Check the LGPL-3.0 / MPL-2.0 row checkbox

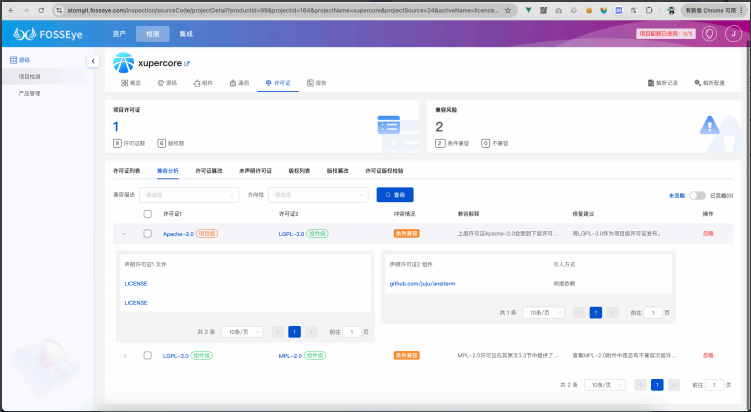[x=148, y=355]
